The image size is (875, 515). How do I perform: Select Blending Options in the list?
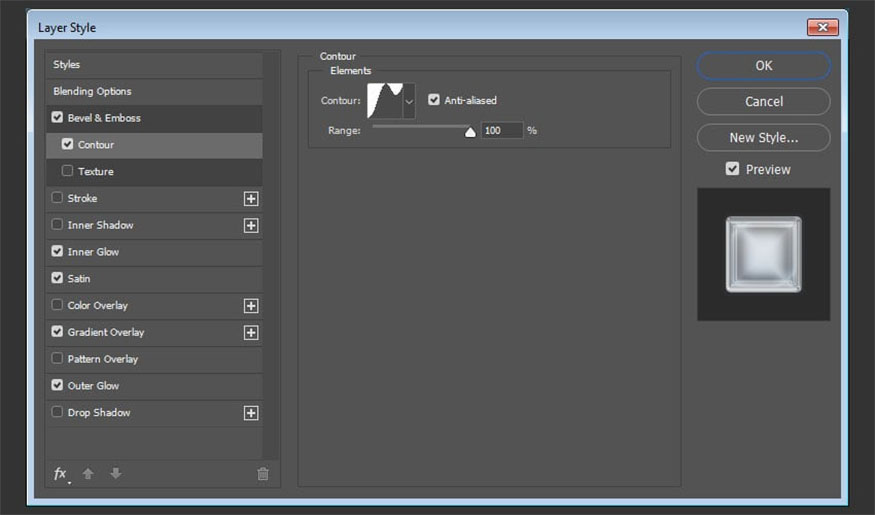point(92,91)
